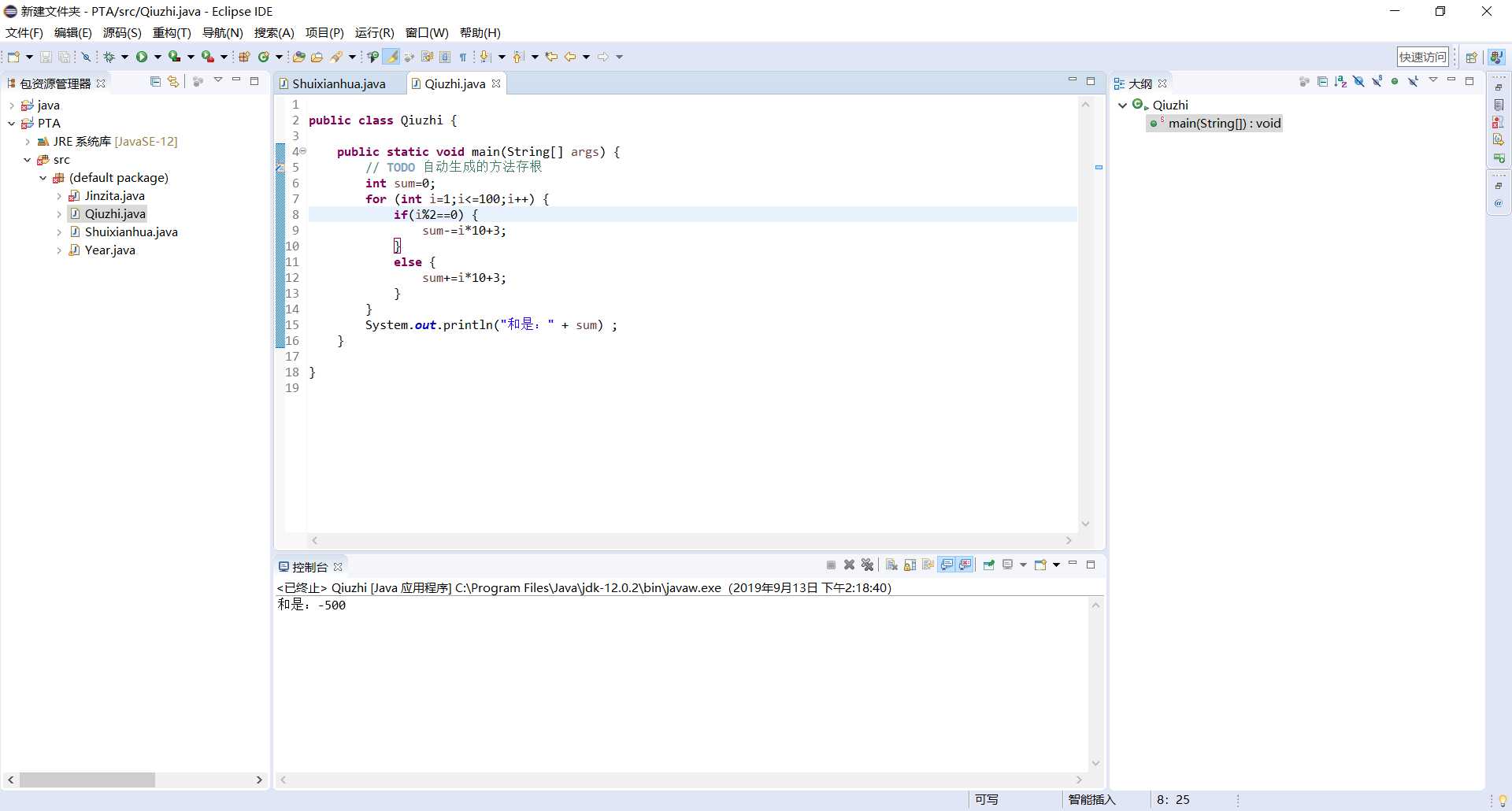The height and width of the screenshot is (811, 1512).
Task: Toggle alphabetical Sort in the Outline view
Action: [1340, 82]
